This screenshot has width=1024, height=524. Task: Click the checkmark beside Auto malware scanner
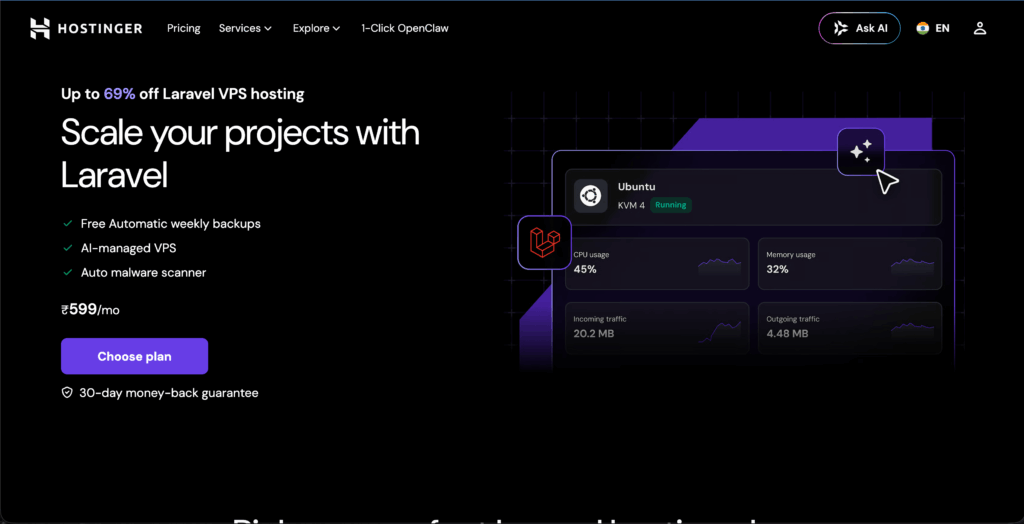67,272
